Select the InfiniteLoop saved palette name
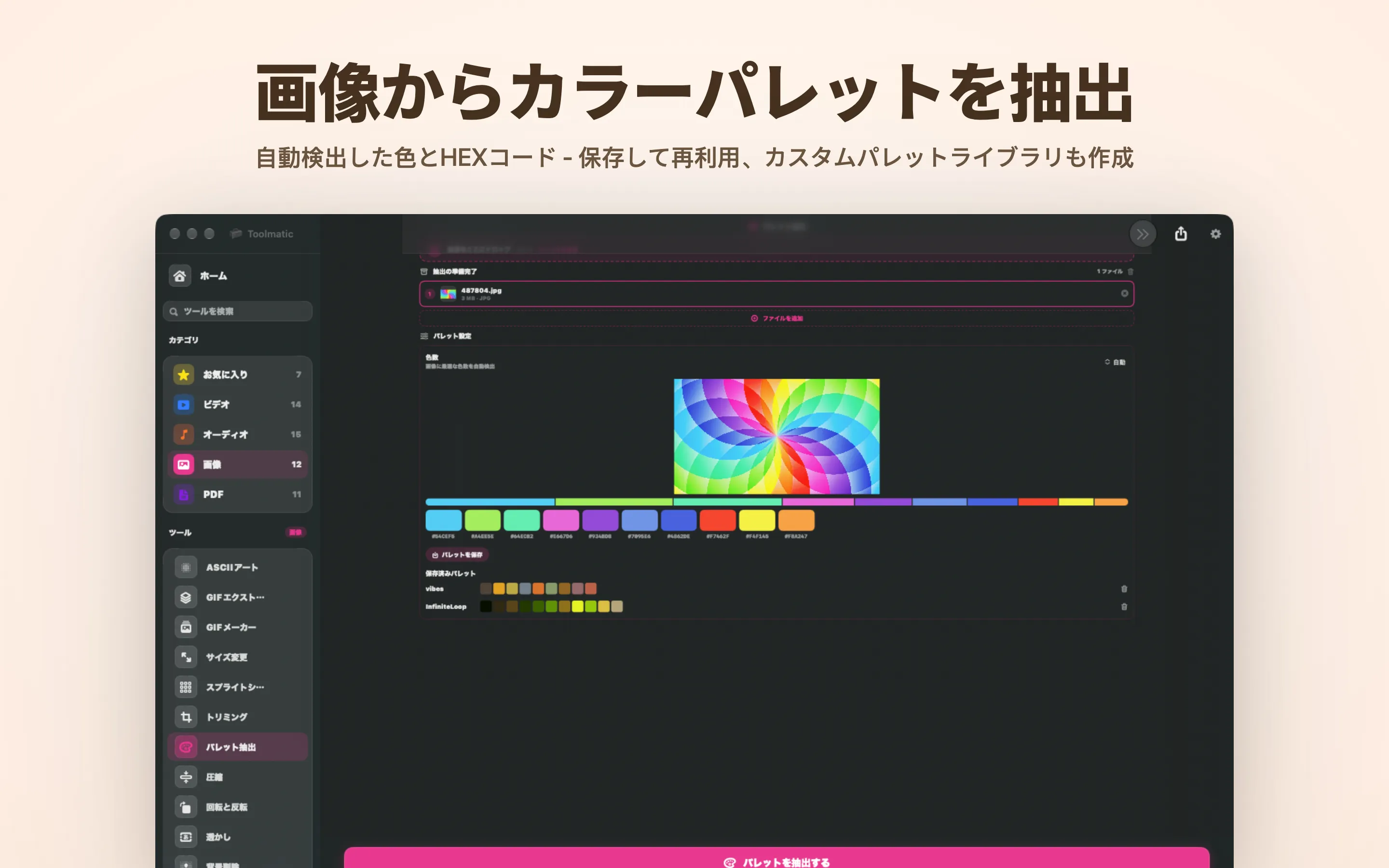Image resolution: width=1389 pixels, height=868 pixels. pyautogui.click(x=446, y=606)
